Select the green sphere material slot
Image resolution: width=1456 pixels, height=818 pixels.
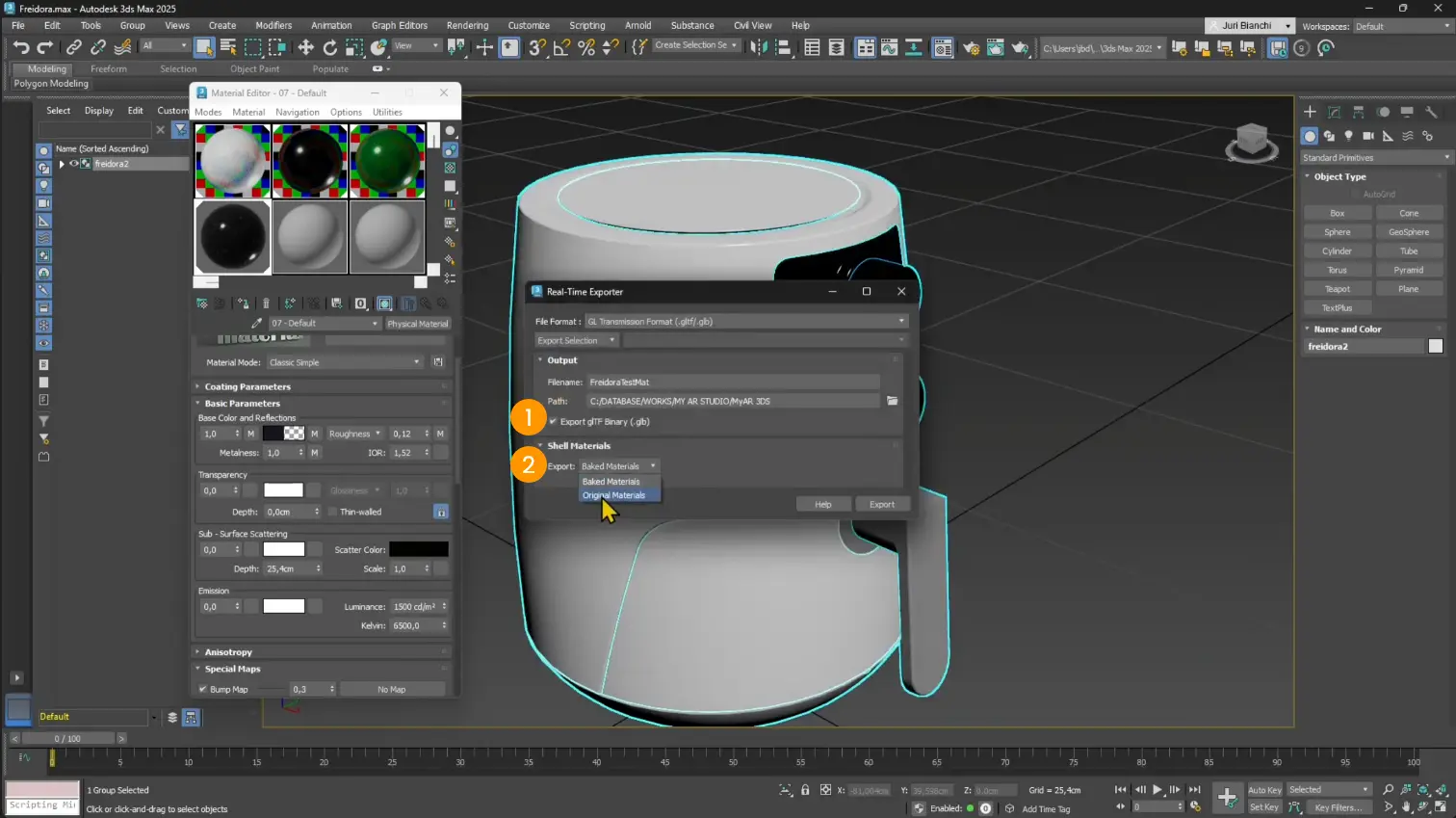point(387,160)
